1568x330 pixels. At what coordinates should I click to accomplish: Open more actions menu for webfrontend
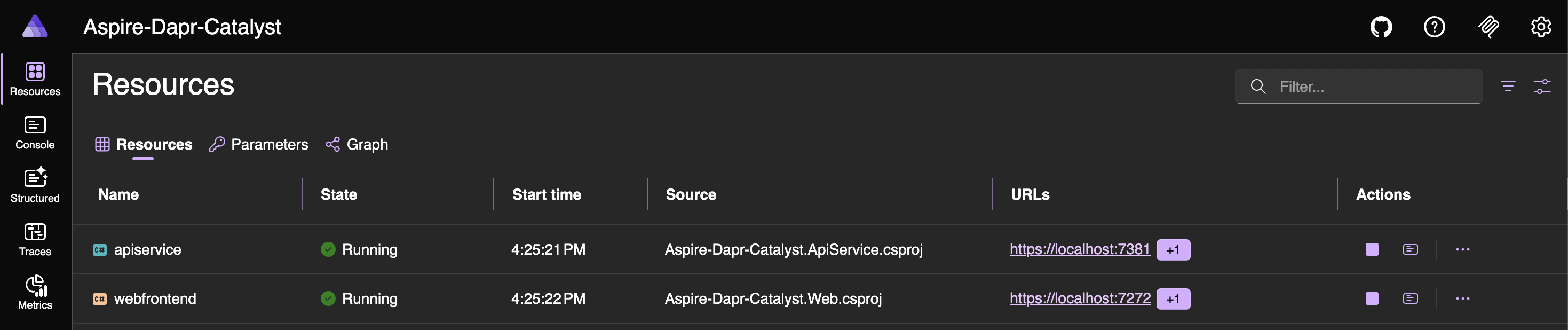point(1462,299)
